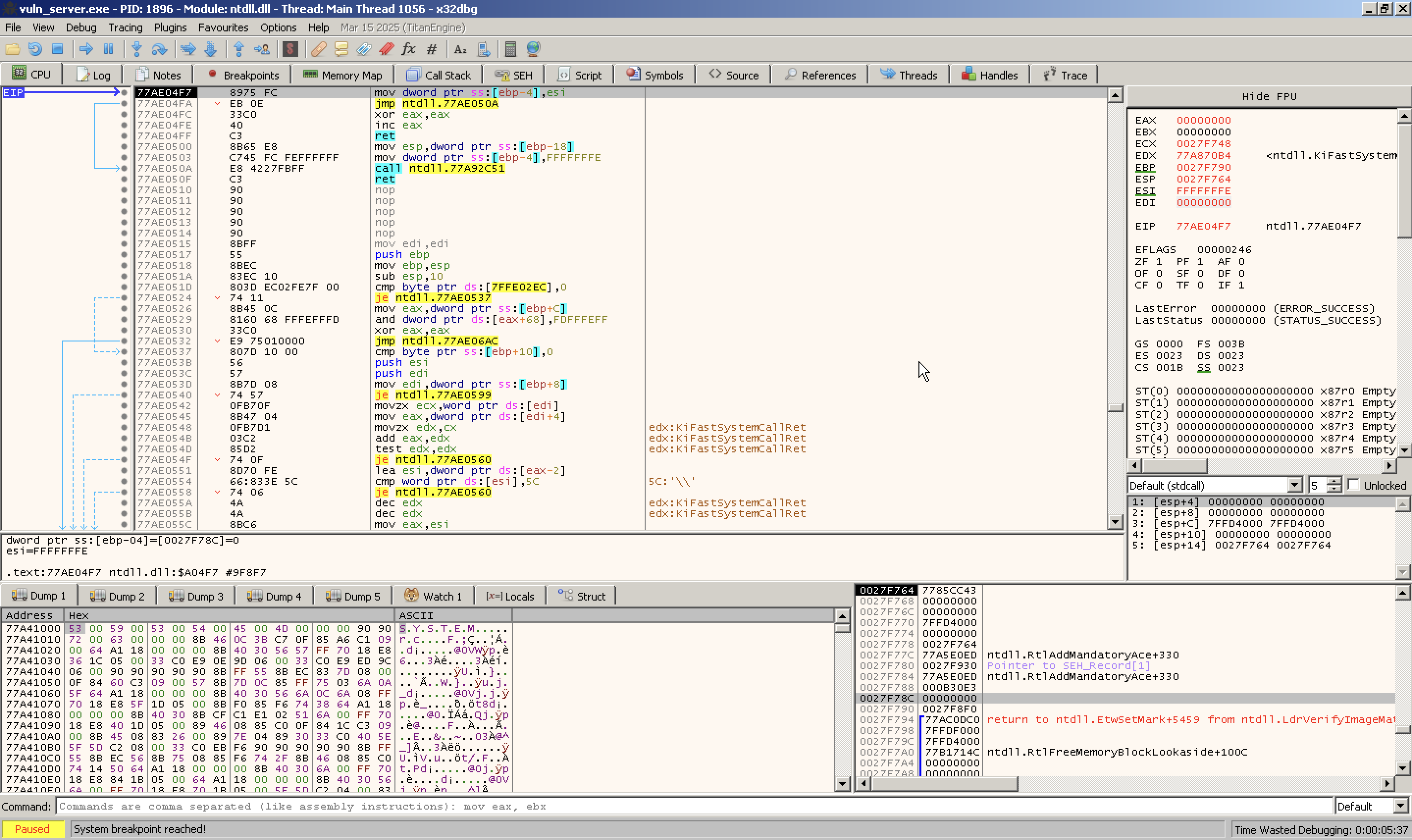Screen dimensions: 1412x840
Task: Click the Address column header in dump
Action: (33, 615)
